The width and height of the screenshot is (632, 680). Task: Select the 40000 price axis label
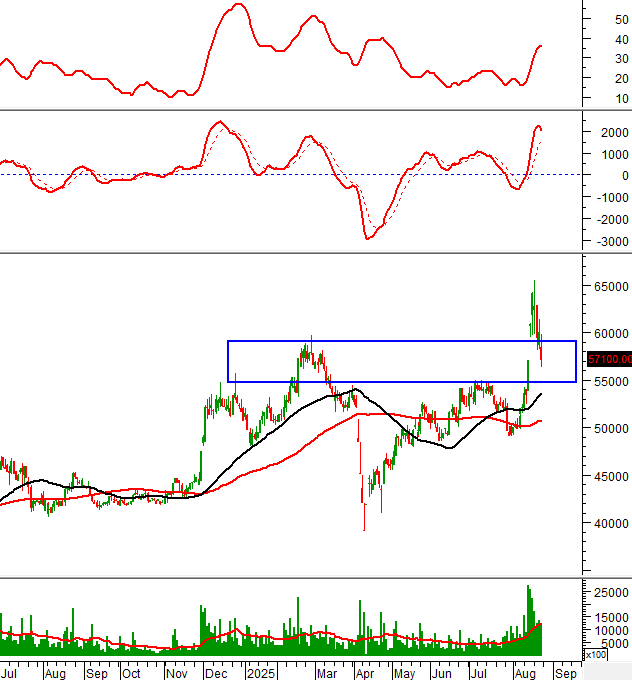[x=611, y=523]
